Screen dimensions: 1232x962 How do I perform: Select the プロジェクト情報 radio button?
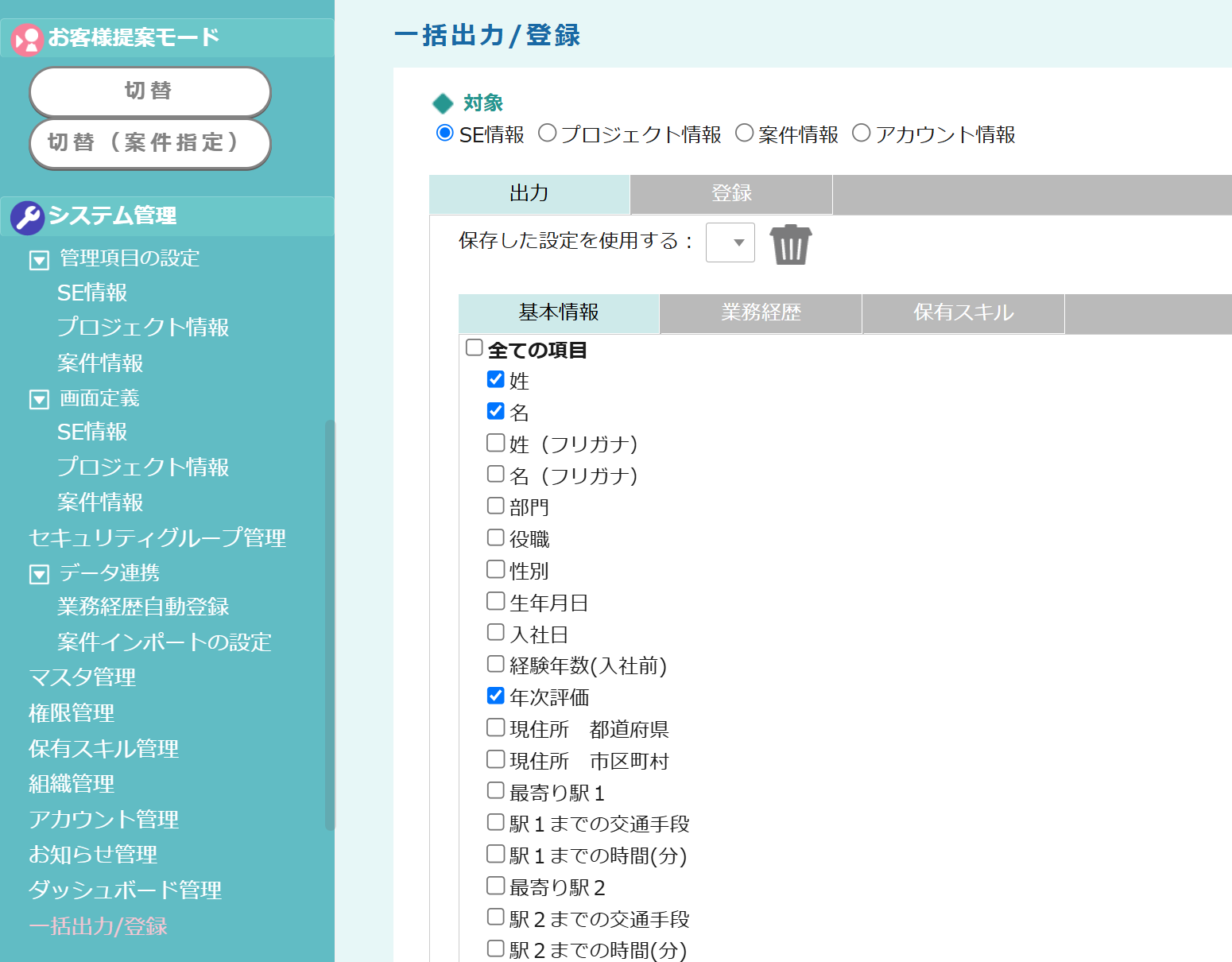(x=547, y=134)
